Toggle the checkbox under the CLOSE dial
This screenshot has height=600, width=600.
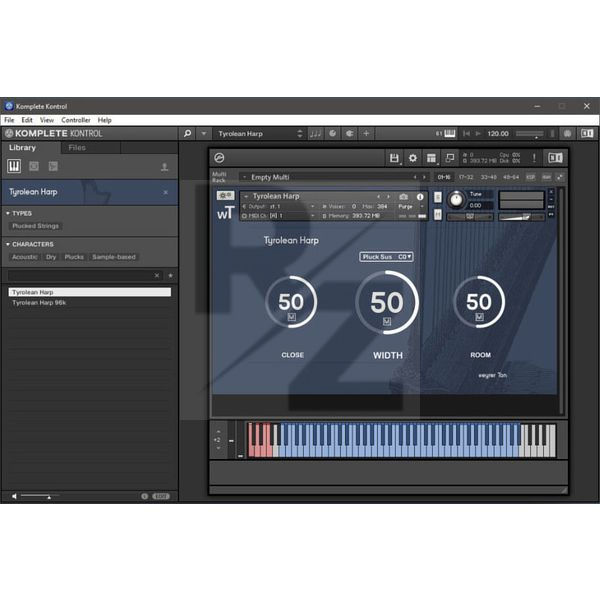292,317
